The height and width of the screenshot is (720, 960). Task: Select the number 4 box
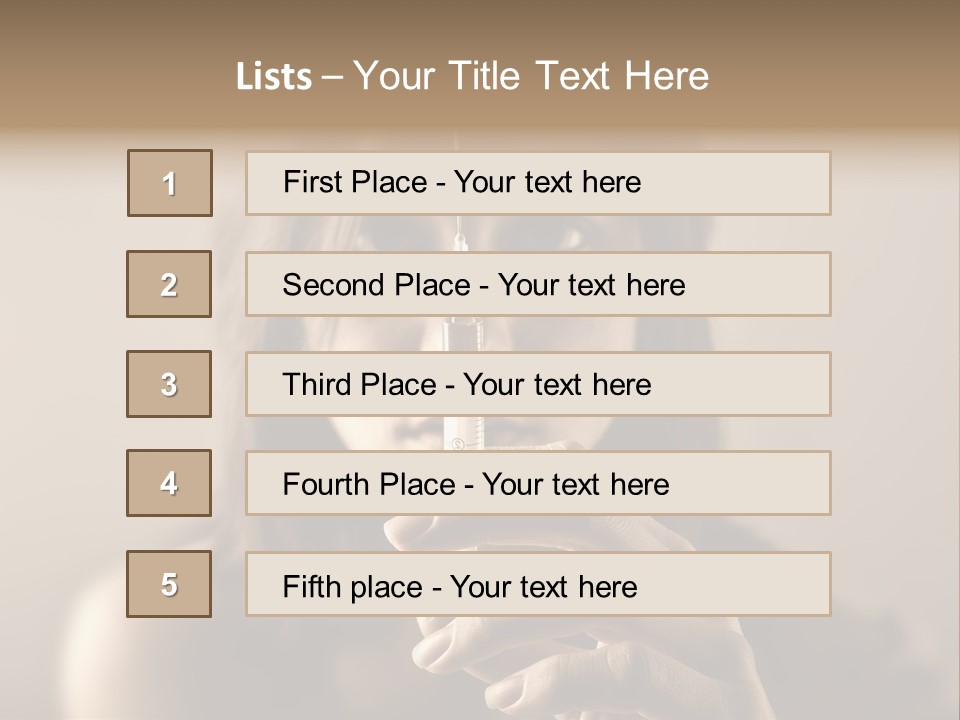click(169, 483)
